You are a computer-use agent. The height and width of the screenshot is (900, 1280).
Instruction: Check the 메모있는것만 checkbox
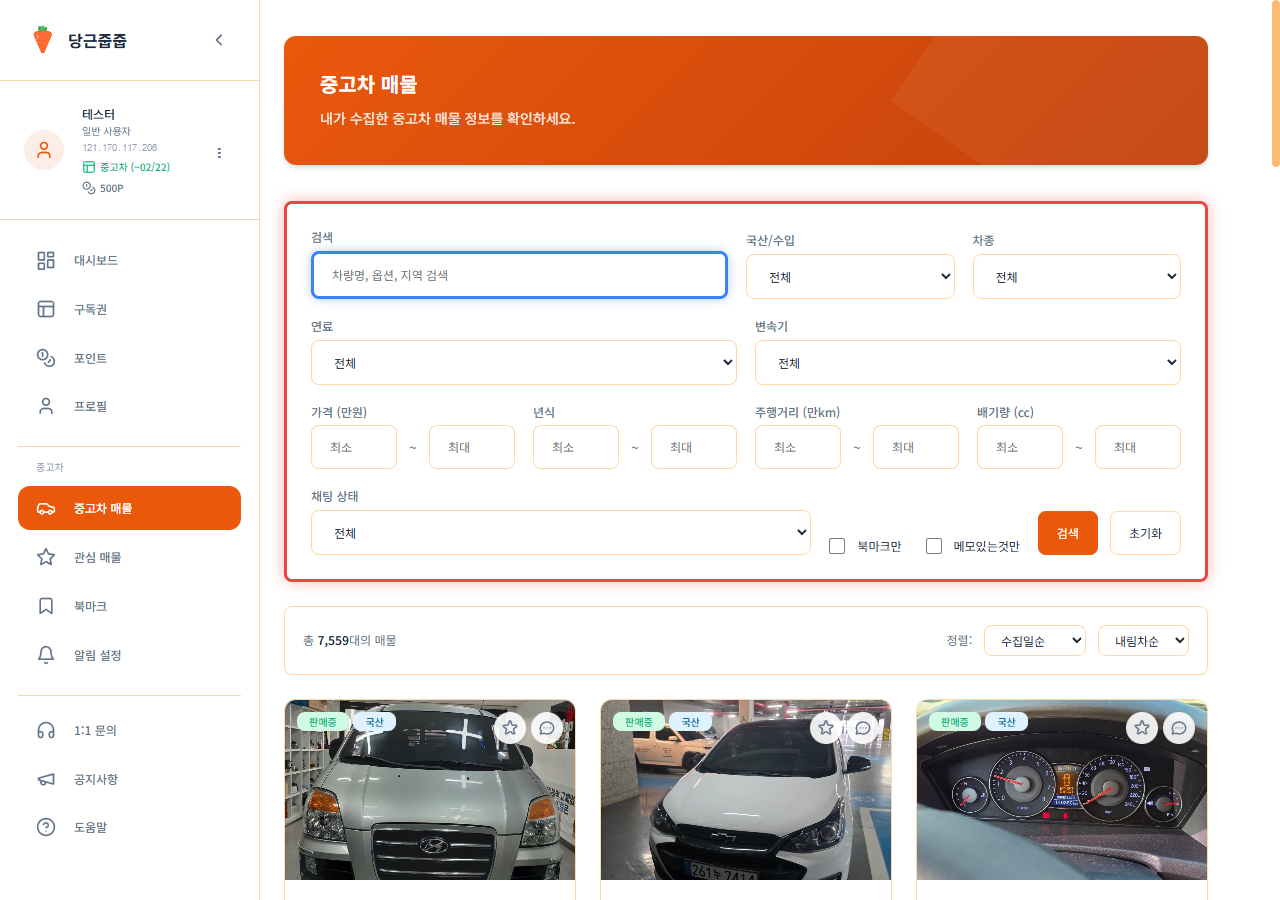(934, 546)
